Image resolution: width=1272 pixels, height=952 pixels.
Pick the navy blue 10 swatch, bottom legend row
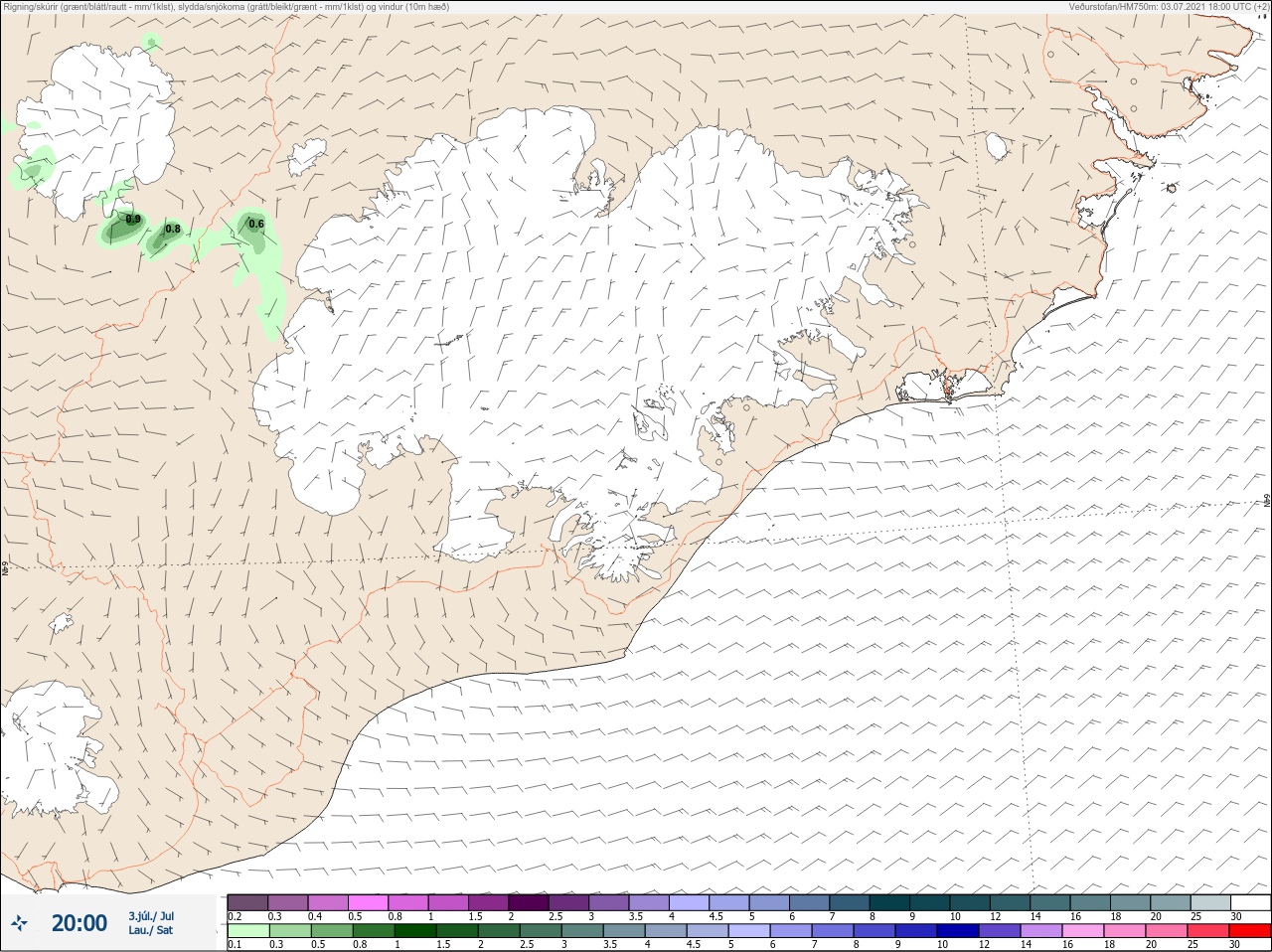pos(958,931)
